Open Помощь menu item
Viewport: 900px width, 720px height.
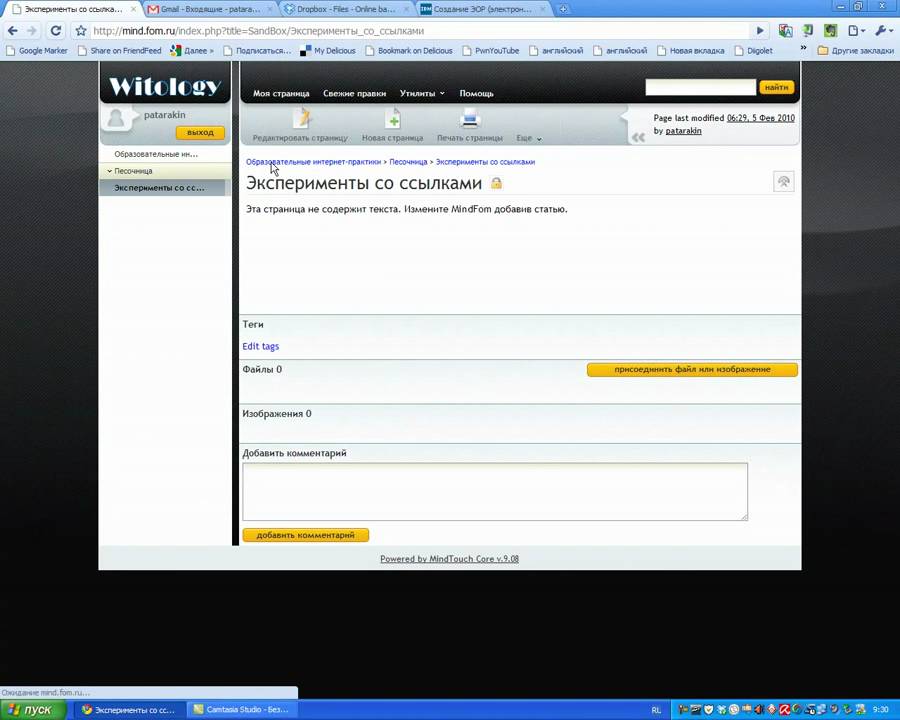(476, 93)
